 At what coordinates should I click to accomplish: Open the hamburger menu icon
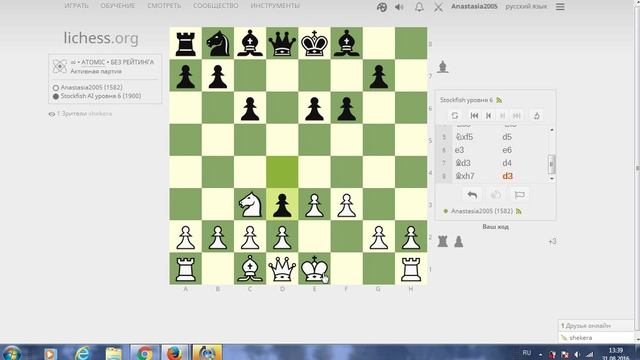pos(560,7)
